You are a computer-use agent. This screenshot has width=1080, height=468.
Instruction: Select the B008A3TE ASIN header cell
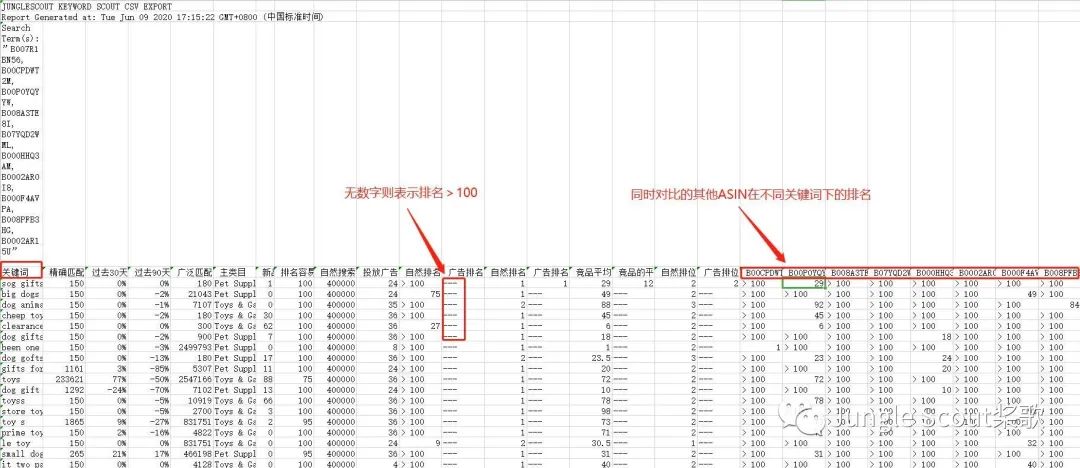(x=849, y=273)
